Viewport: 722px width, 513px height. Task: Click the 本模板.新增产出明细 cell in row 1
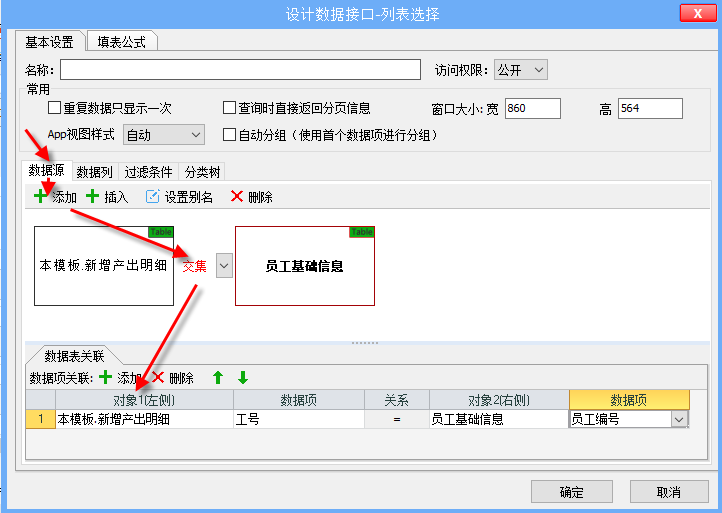point(144,419)
